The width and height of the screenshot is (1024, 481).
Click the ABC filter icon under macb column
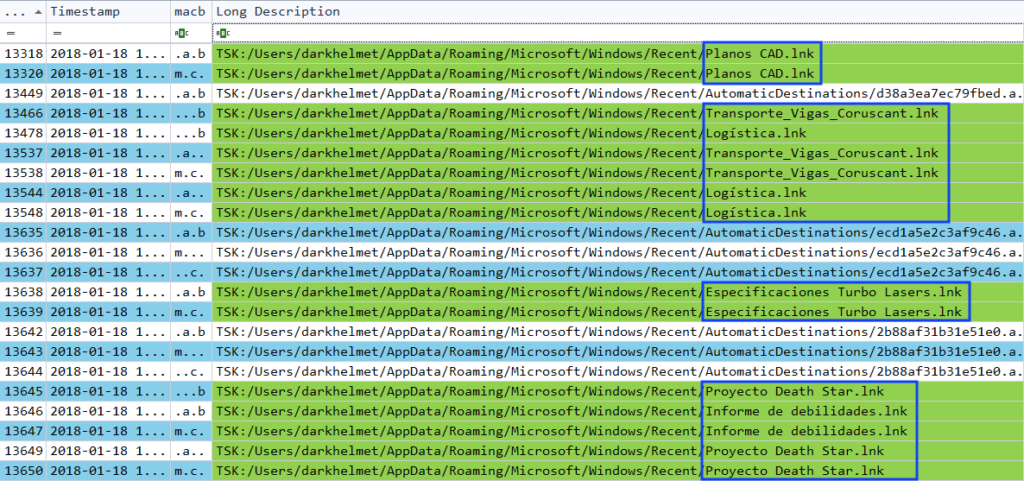pos(179,32)
